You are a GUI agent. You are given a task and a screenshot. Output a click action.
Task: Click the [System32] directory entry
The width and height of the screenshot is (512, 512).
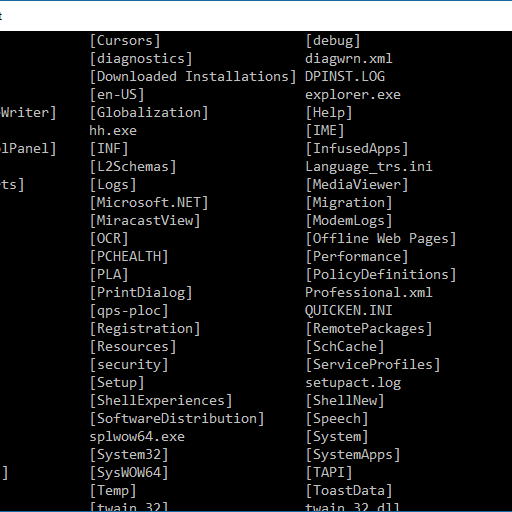click(129, 455)
